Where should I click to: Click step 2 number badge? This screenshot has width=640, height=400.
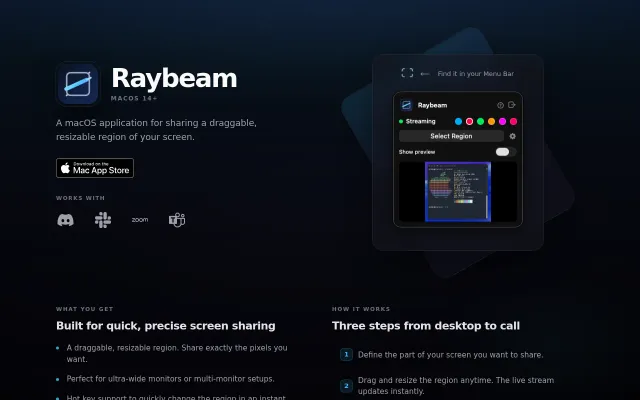click(x=346, y=386)
